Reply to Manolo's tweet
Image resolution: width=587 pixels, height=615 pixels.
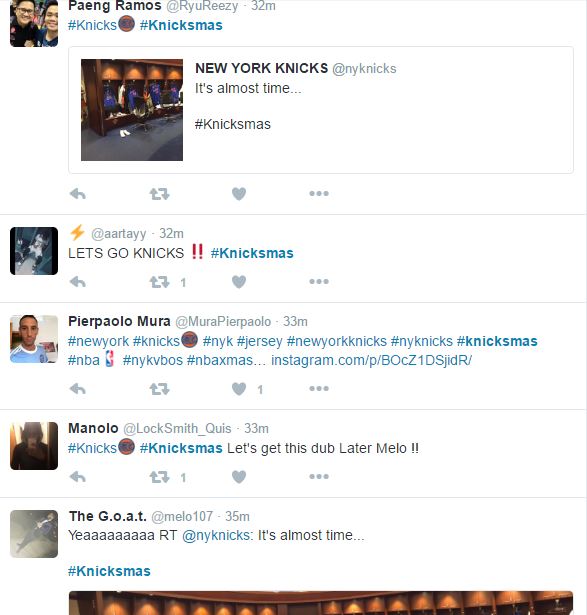pos(78,477)
